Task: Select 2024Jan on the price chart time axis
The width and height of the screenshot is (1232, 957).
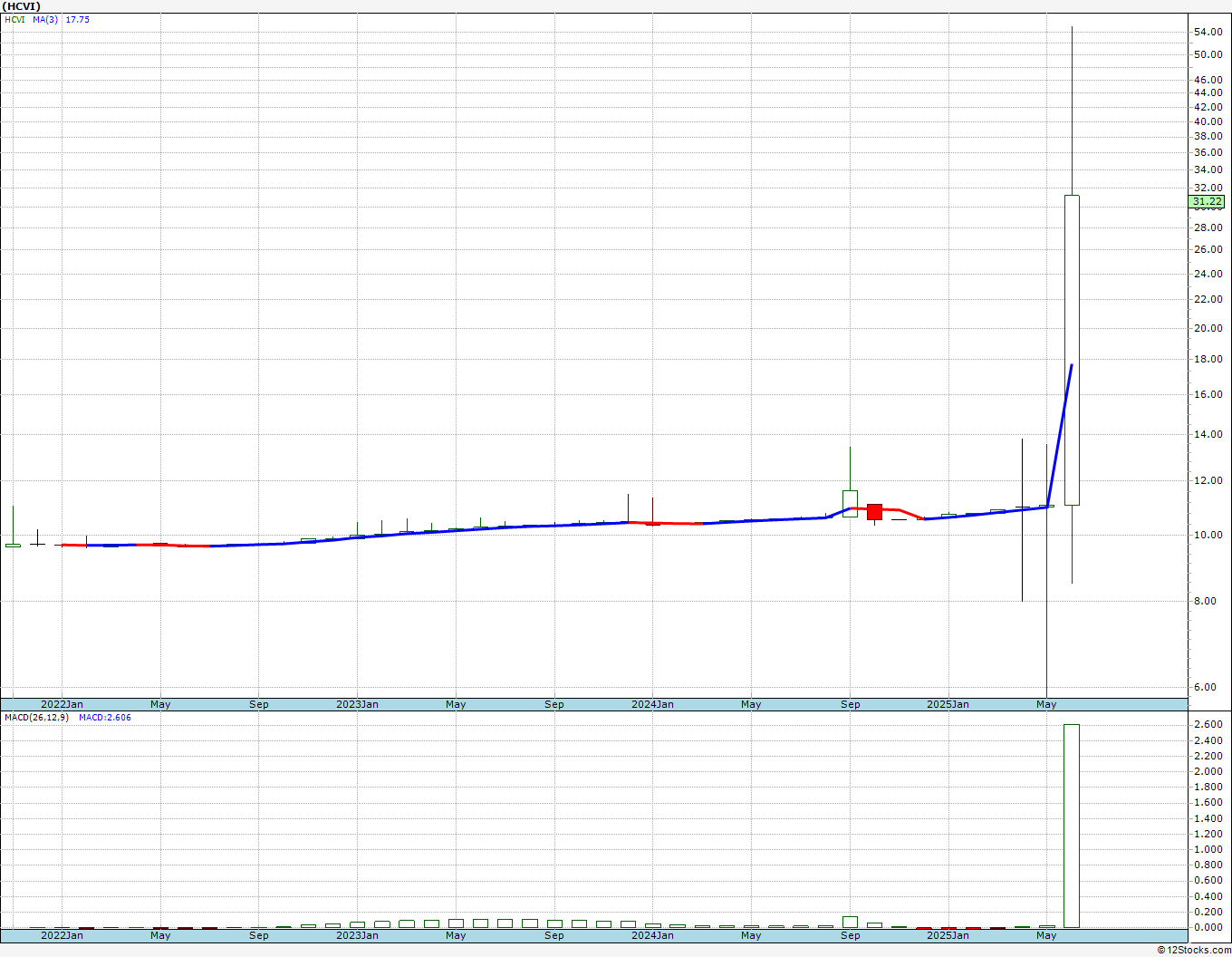Action: pyautogui.click(x=652, y=704)
